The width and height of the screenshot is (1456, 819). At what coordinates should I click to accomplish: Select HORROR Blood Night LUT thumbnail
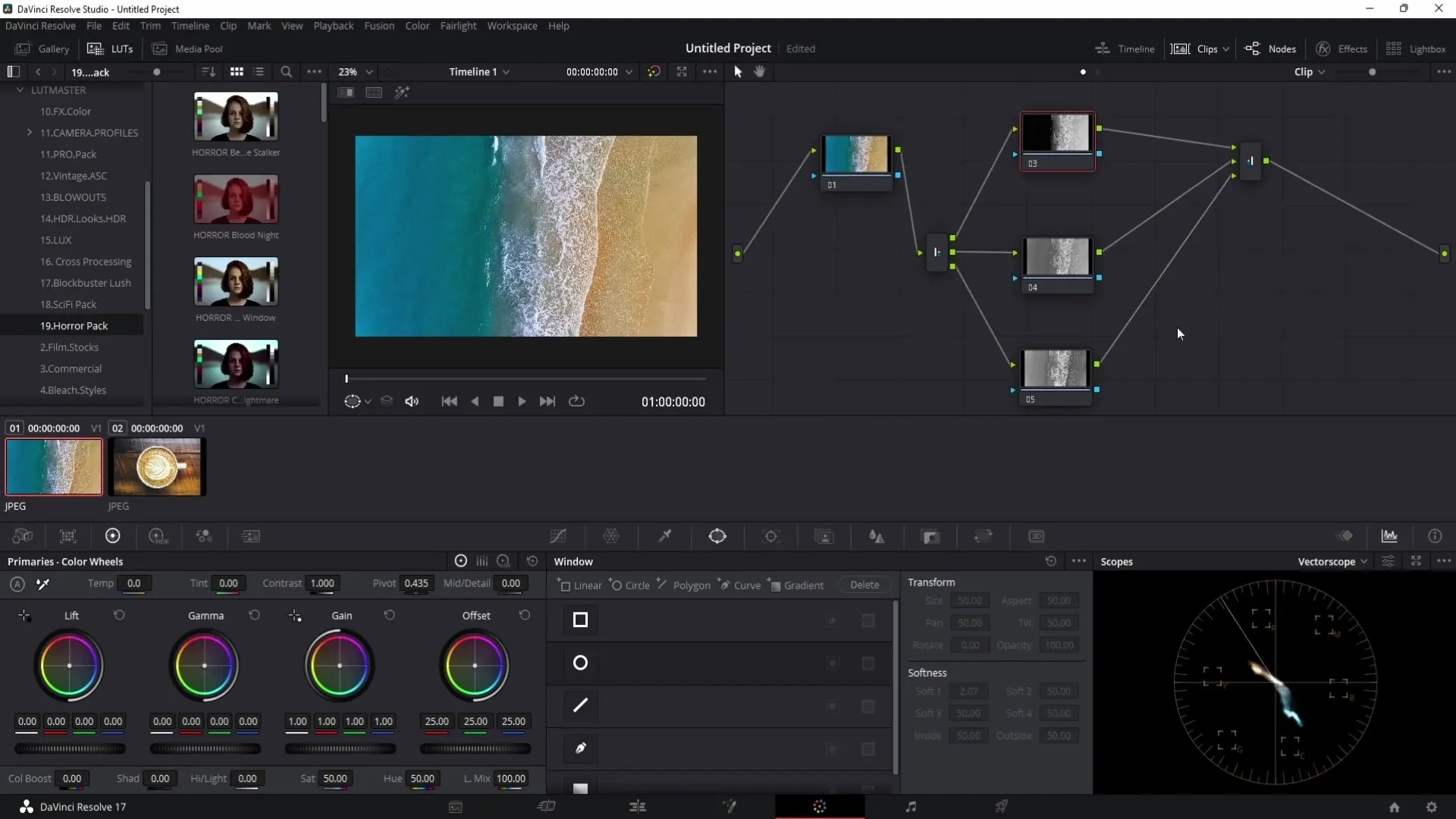tap(235, 200)
